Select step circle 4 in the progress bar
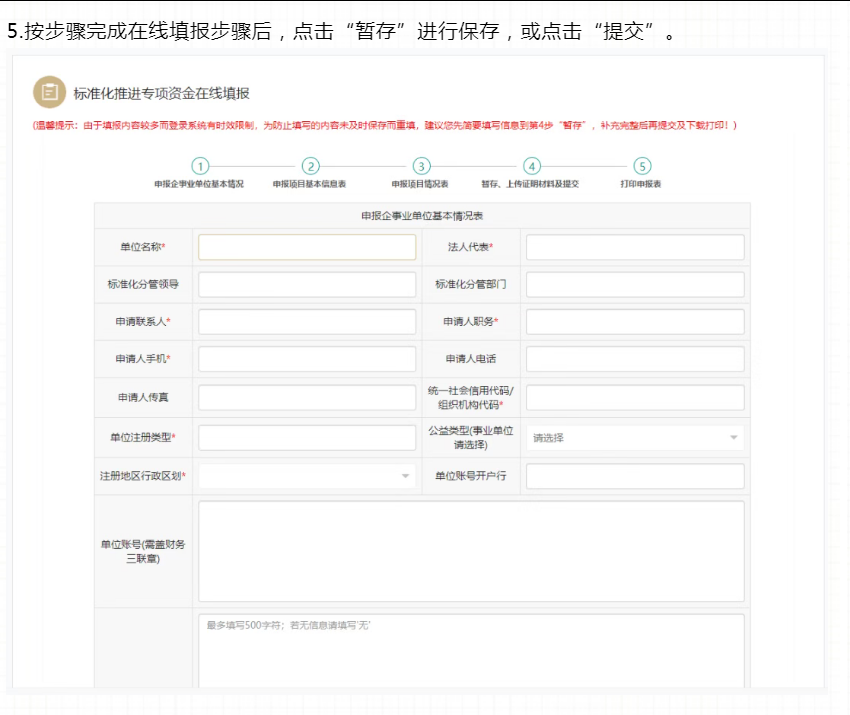Screen dimensions: 850x715 click(533, 166)
